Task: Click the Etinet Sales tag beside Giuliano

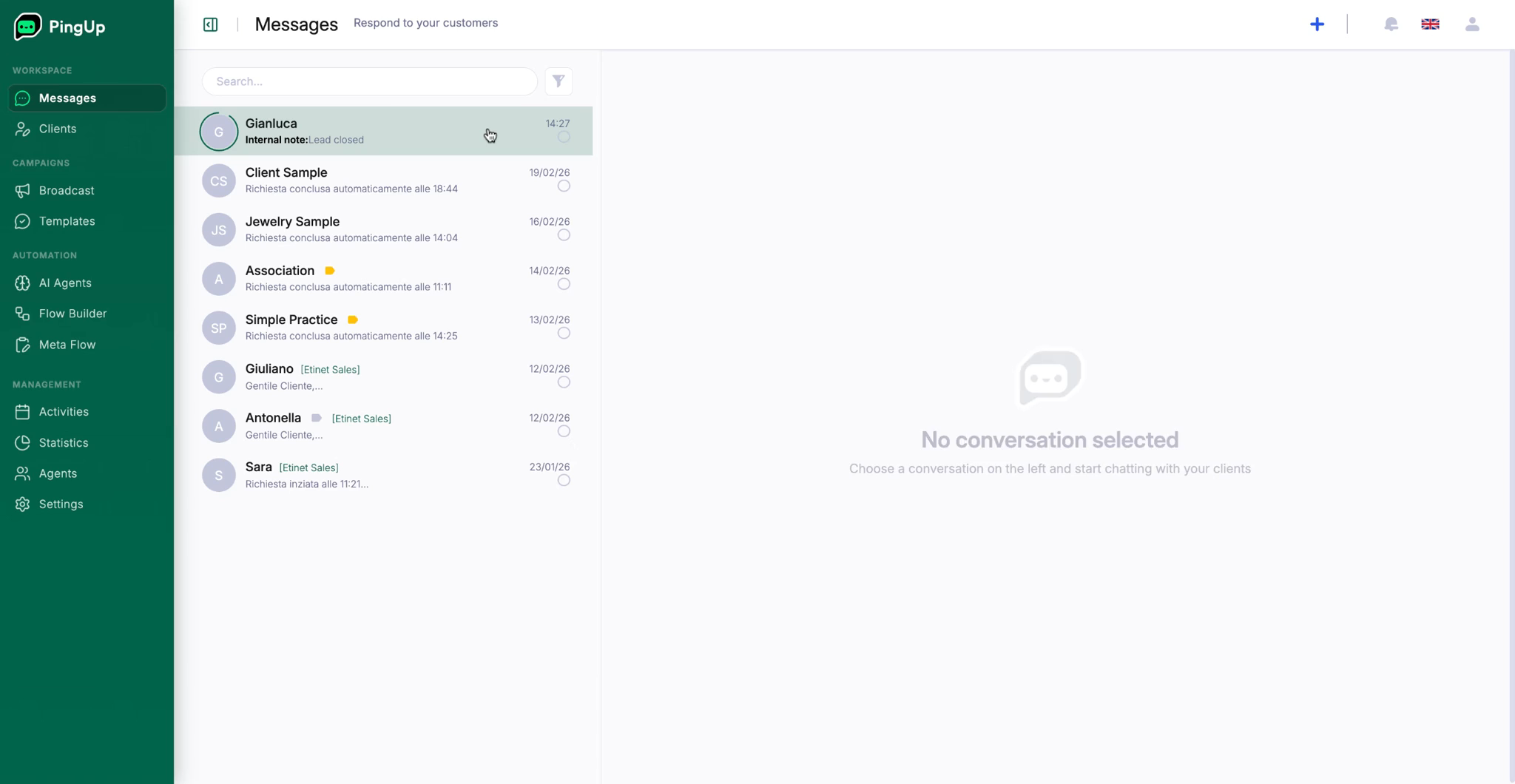Action: click(x=330, y=370)
